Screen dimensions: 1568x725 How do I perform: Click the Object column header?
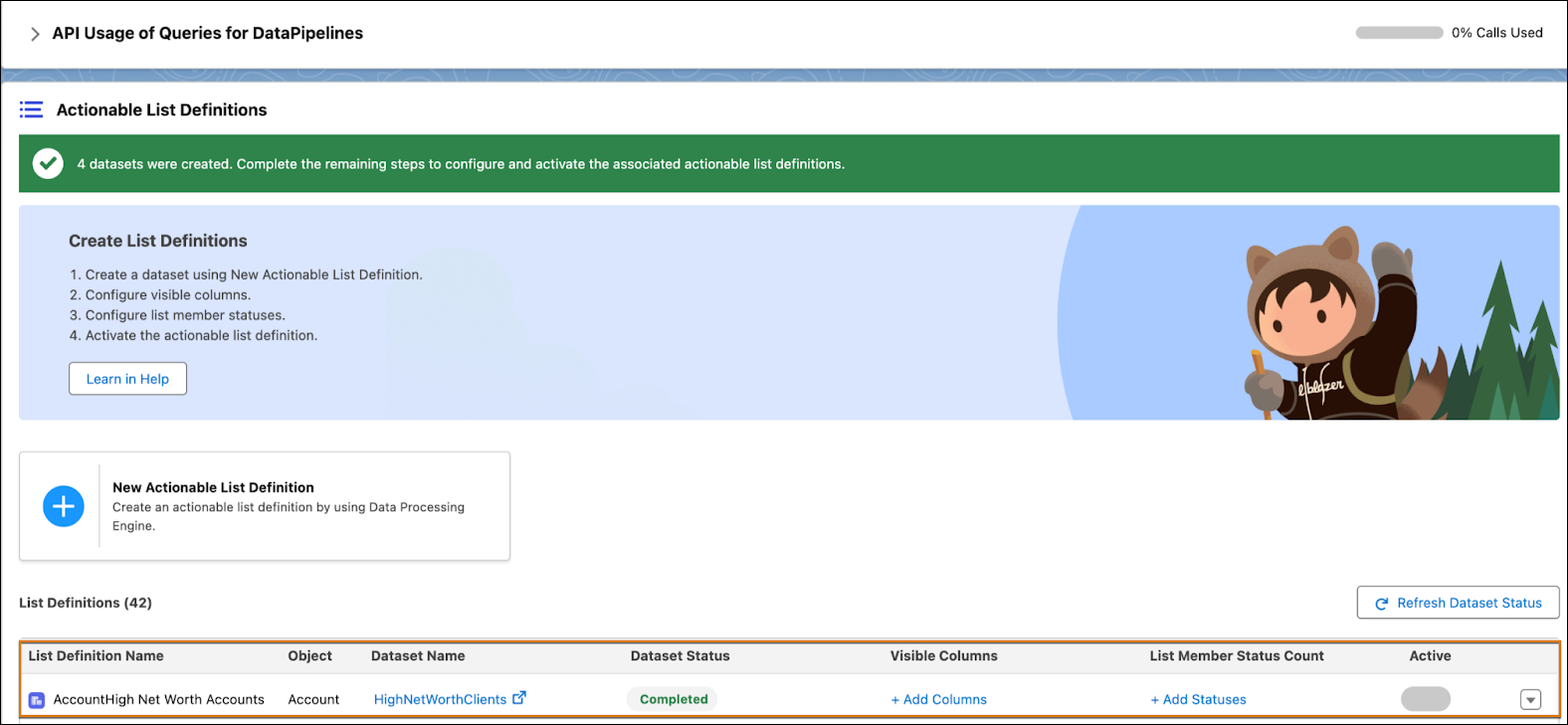(310, 655)
